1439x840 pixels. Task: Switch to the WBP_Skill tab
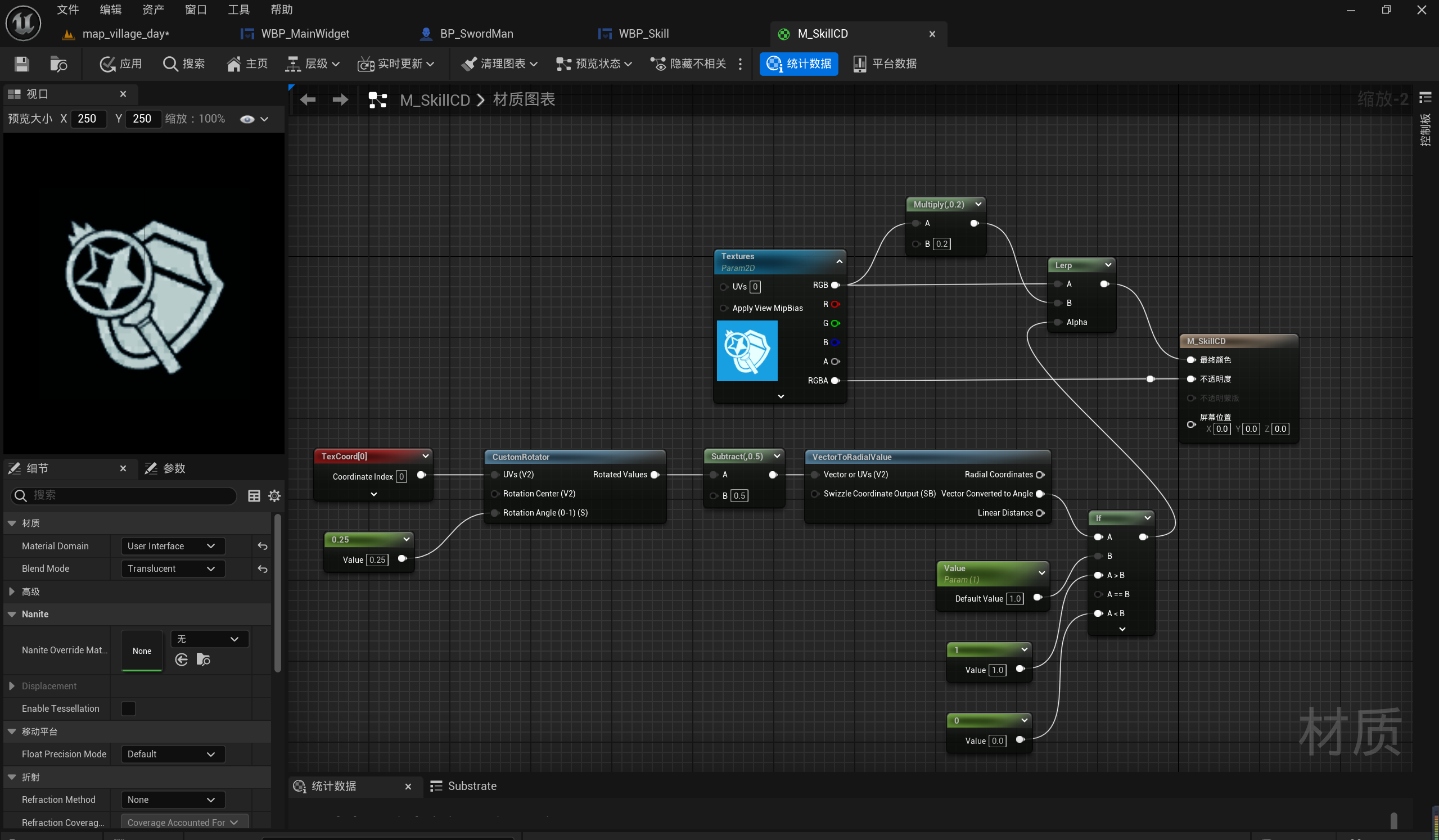[x=643, y=34]
